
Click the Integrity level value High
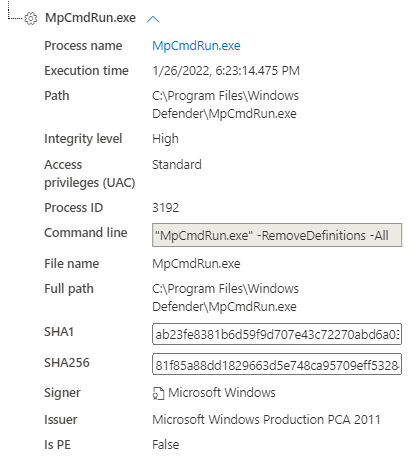pyautogui.click(x=165, y=139)
